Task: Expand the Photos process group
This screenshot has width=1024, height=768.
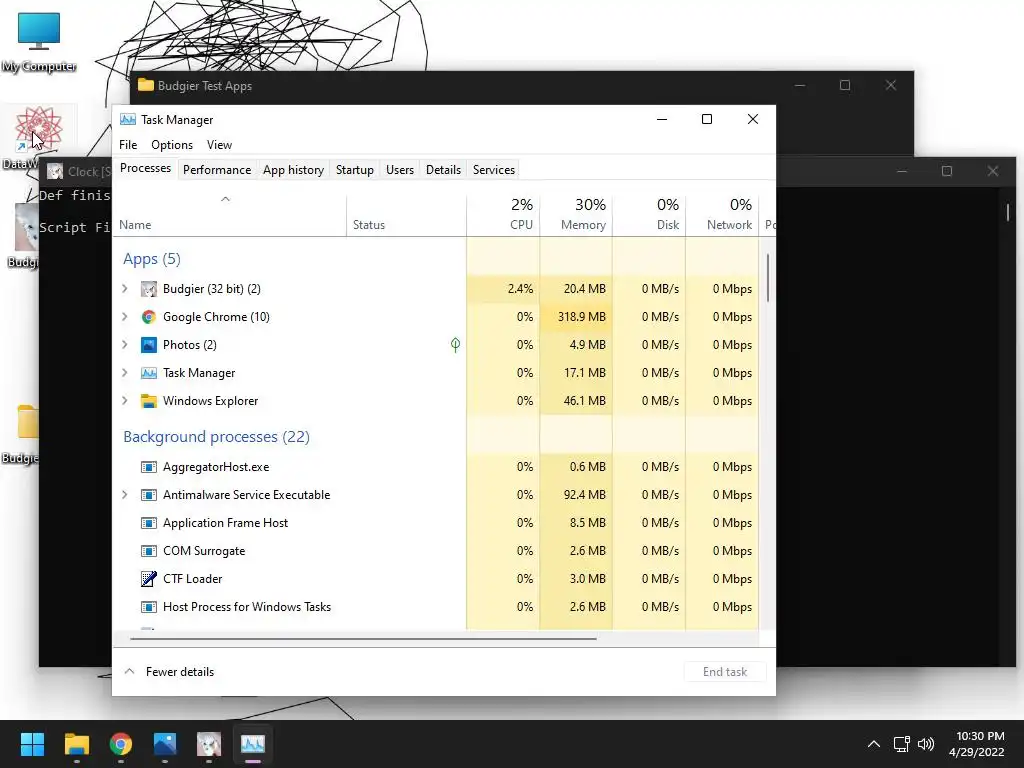Action: (x=125, y=345)
